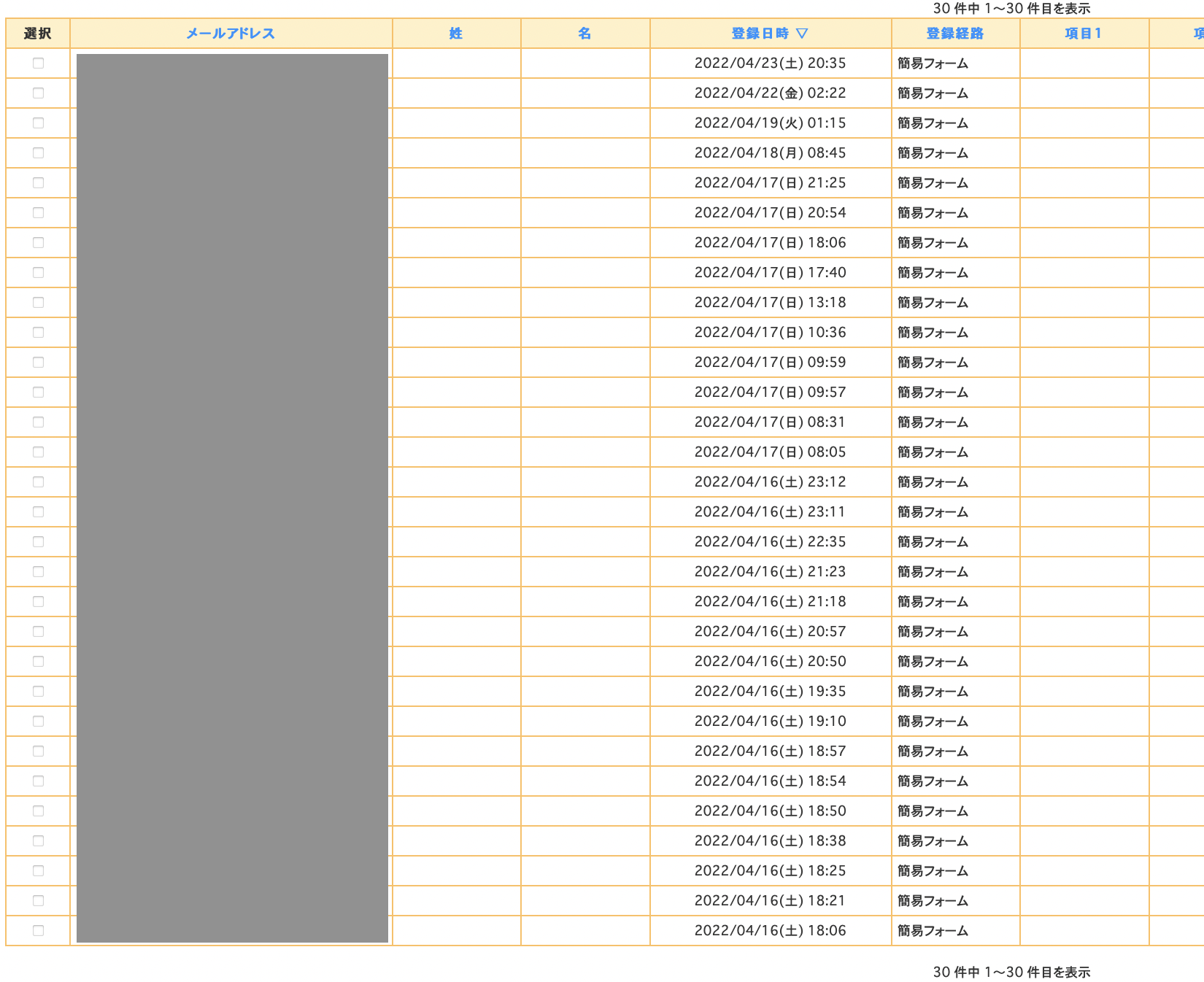Click 簡易フォーム in the 2022/04/16(土) 19:10 row
Viewport: 1204px width, 982px height.
tap(933, 722)
